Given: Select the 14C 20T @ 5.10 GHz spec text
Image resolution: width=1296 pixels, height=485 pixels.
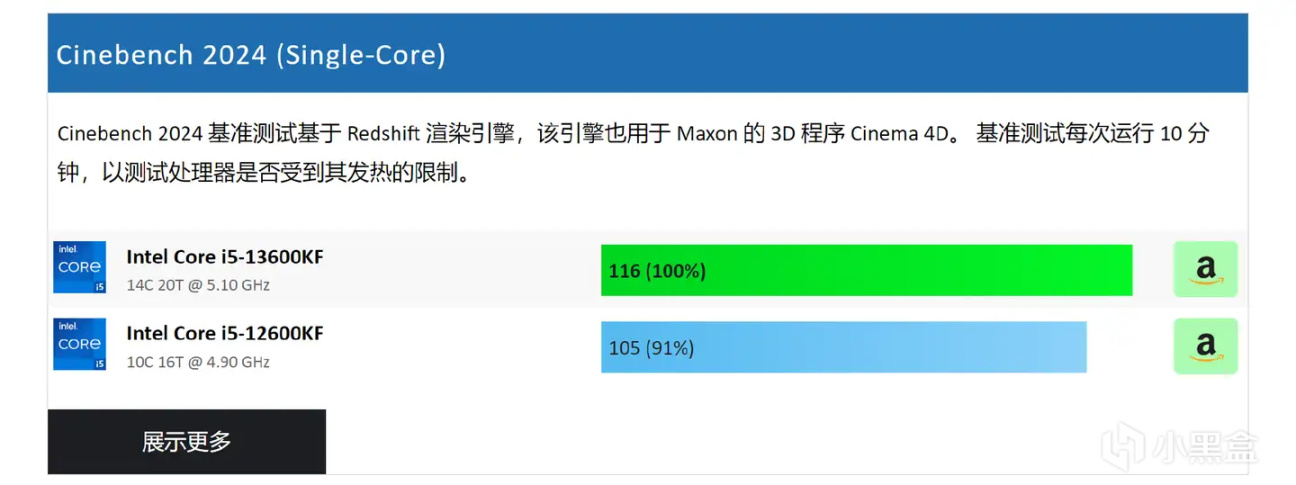Looking at the screenshot, I should point(198,285).
